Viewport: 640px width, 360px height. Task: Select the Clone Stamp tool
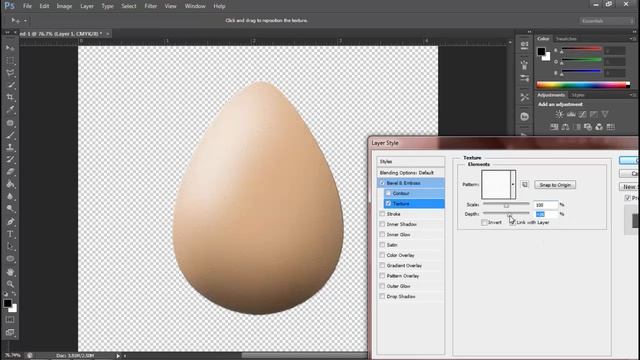click(10, 147)
